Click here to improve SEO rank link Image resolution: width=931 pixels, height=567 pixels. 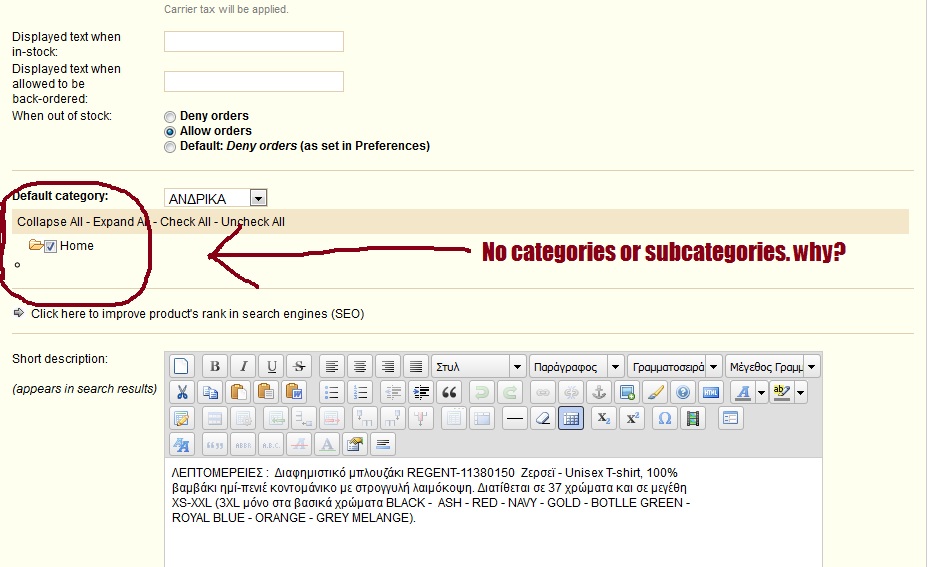tap(198, 313)
